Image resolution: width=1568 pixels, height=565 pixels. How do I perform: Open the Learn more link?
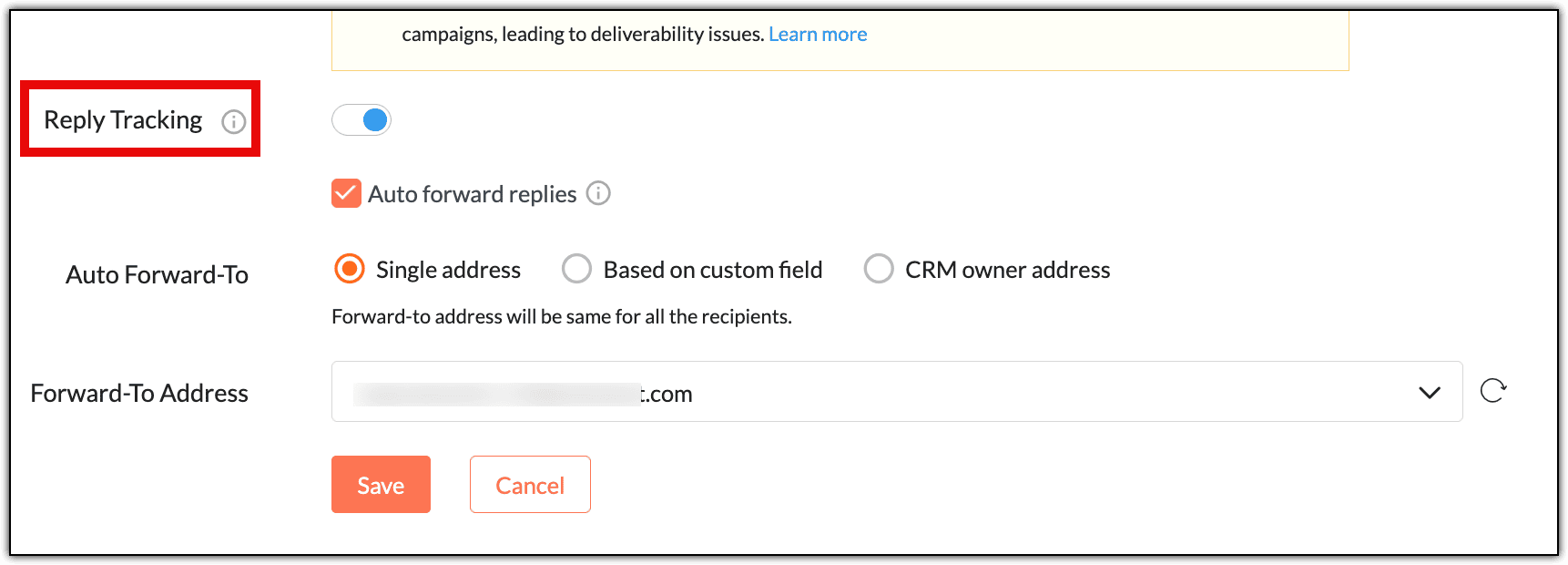click(x=818, y=35)
